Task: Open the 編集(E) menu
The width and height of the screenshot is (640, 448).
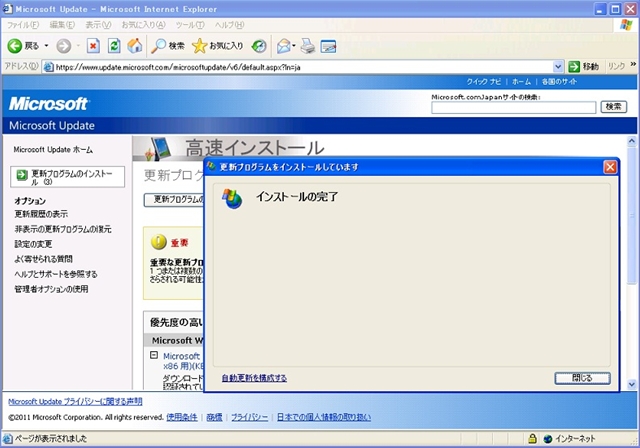Action: pos(62,25)
